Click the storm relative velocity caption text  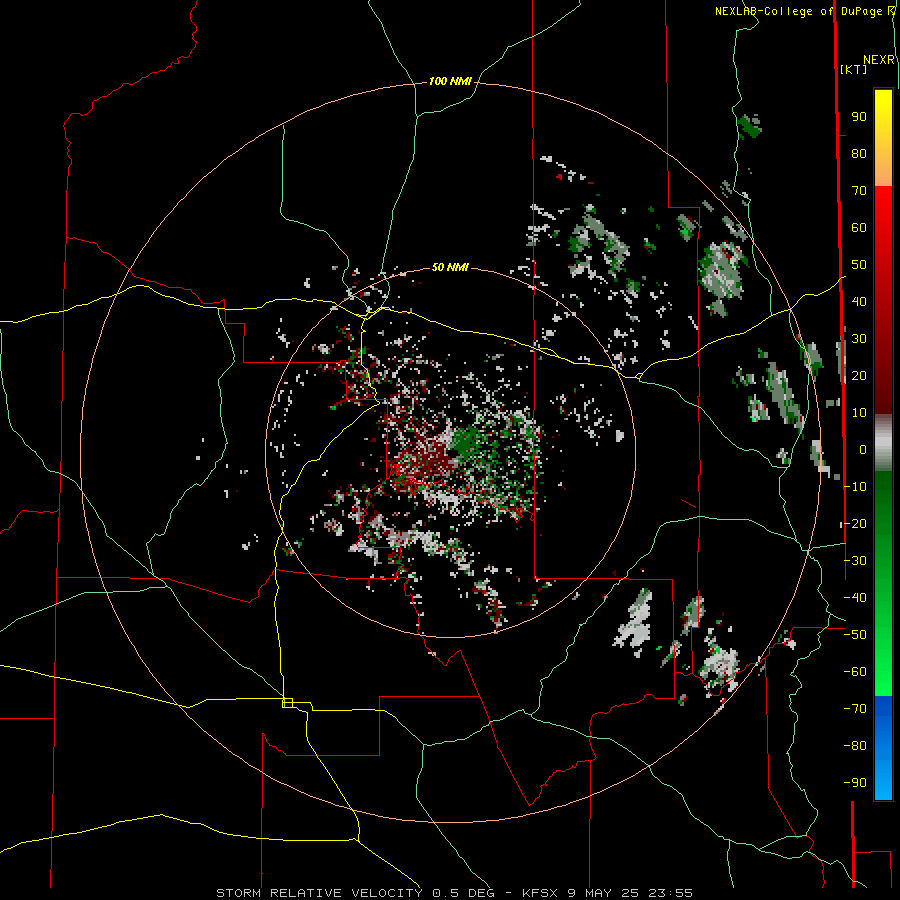click(x=455, y=893)
